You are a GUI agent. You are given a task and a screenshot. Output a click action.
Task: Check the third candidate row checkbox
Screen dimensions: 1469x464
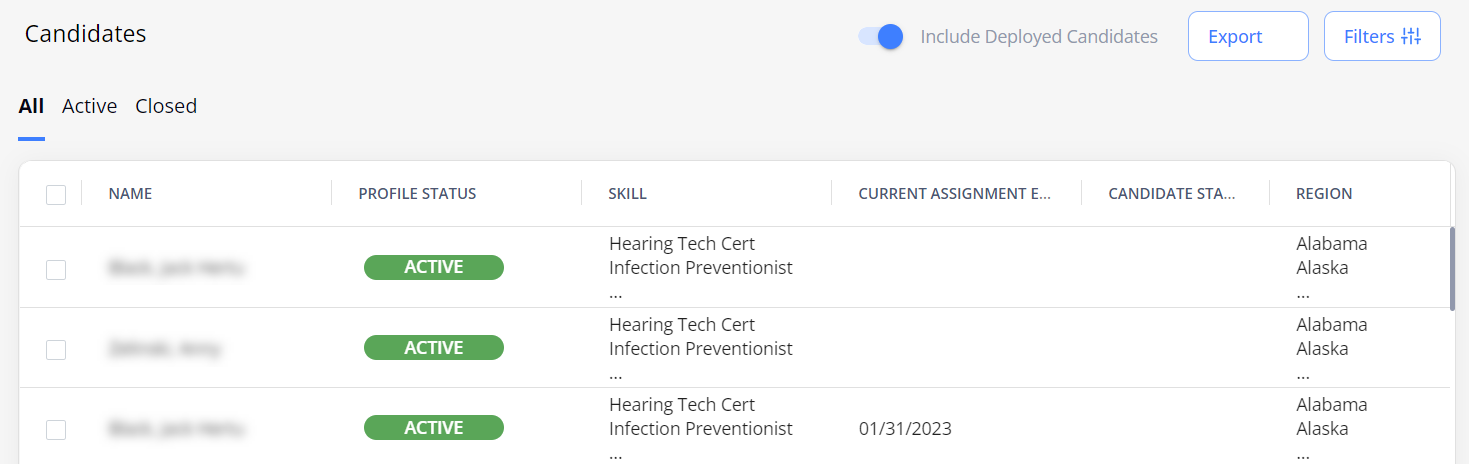(56, 430)
